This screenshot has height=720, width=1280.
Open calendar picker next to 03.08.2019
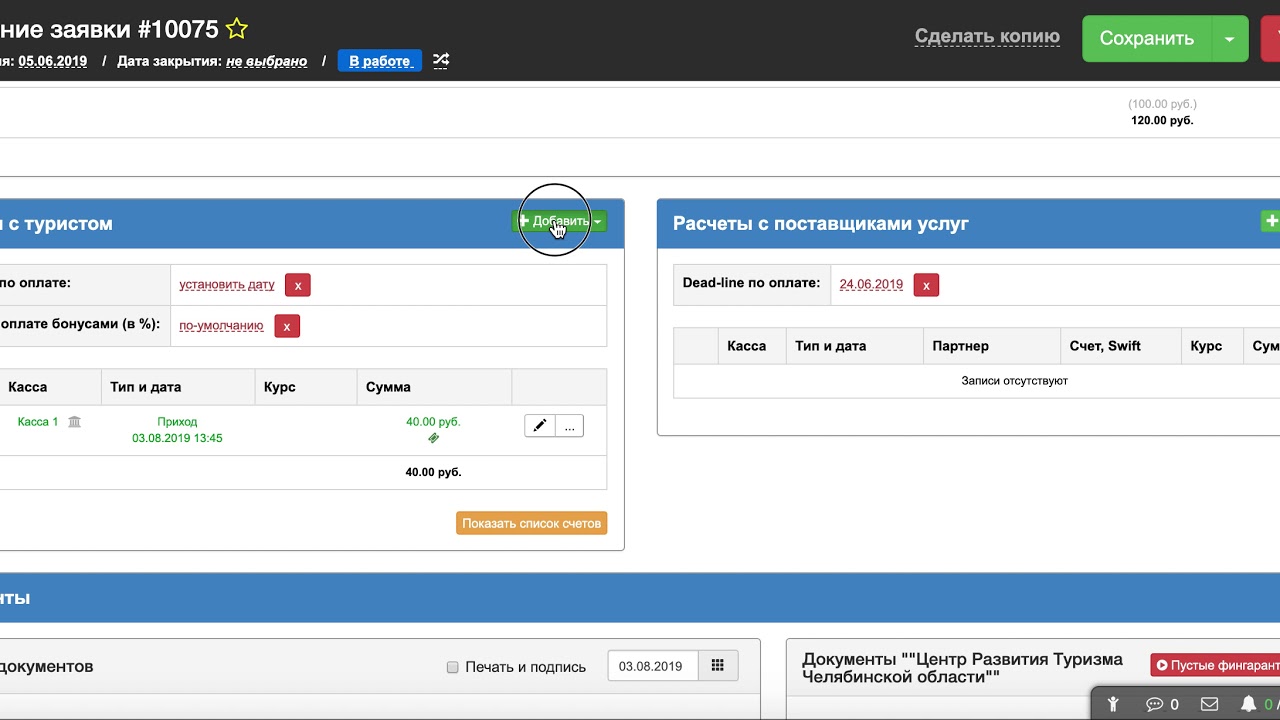(x=717, y=666)
